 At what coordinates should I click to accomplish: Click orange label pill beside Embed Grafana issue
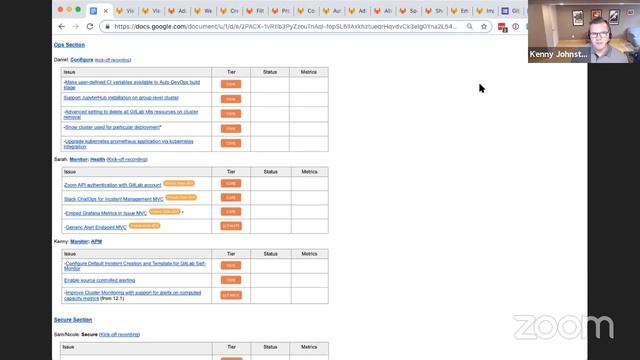tap(164, 211)
